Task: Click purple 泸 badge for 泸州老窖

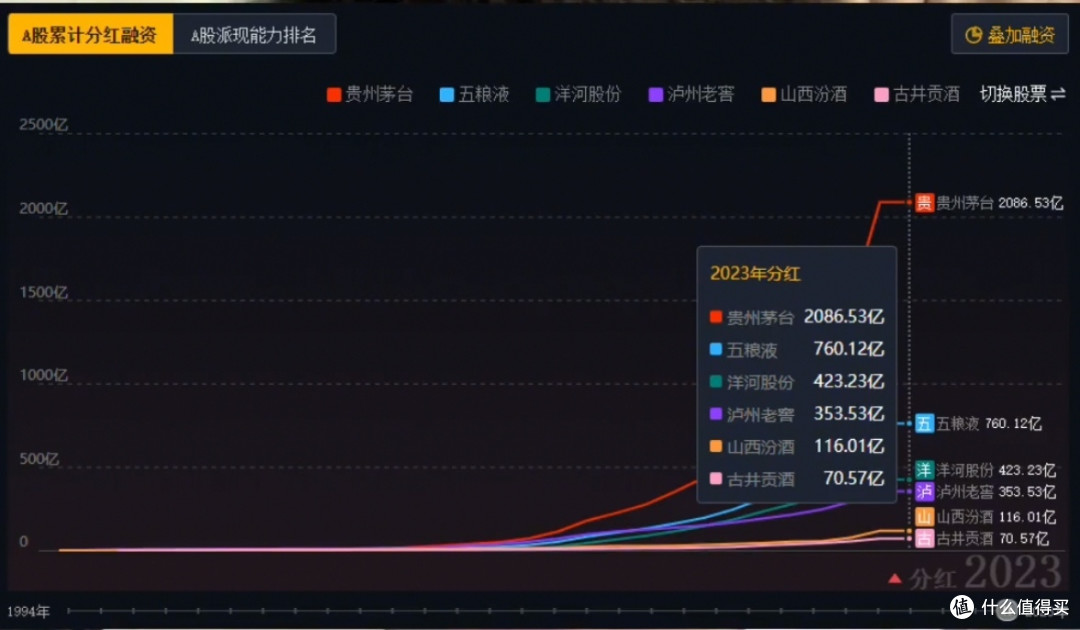Action: [x=924, y=491]
